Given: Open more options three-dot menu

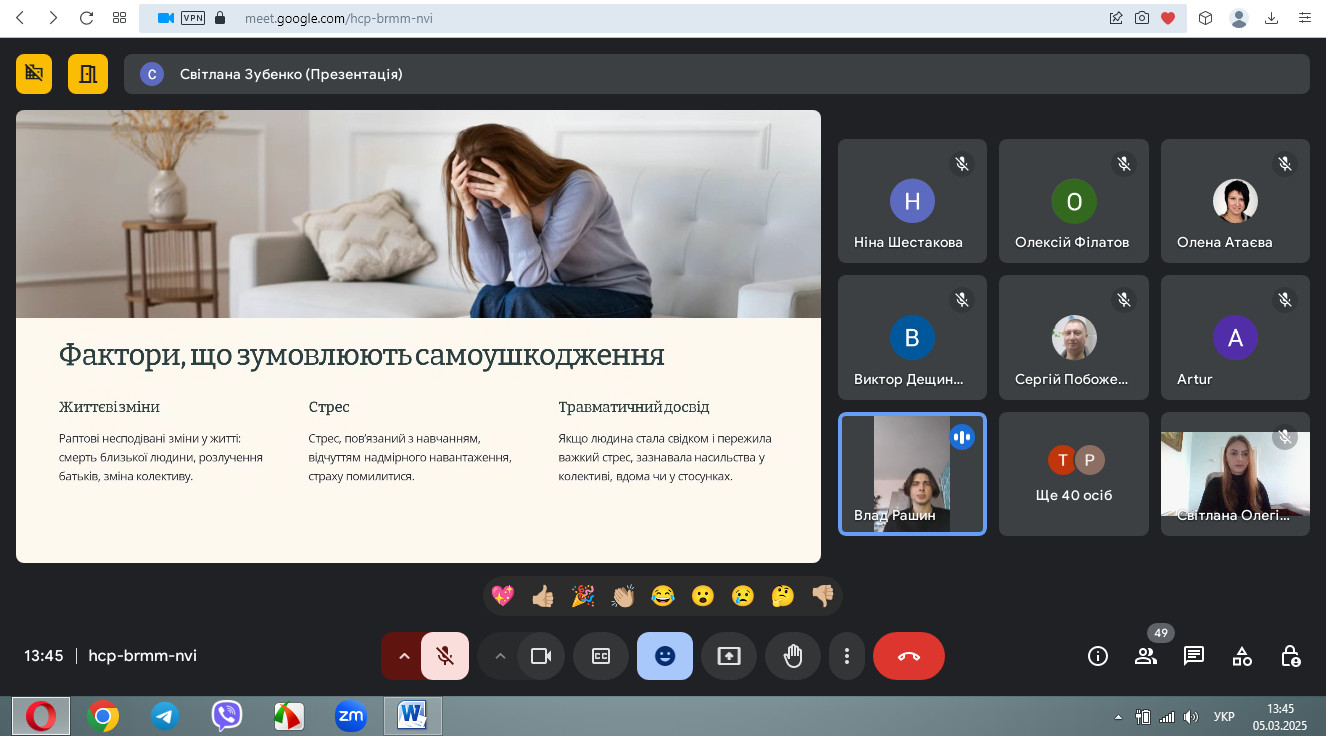Looking at the screenshot, I should (847, 656).
